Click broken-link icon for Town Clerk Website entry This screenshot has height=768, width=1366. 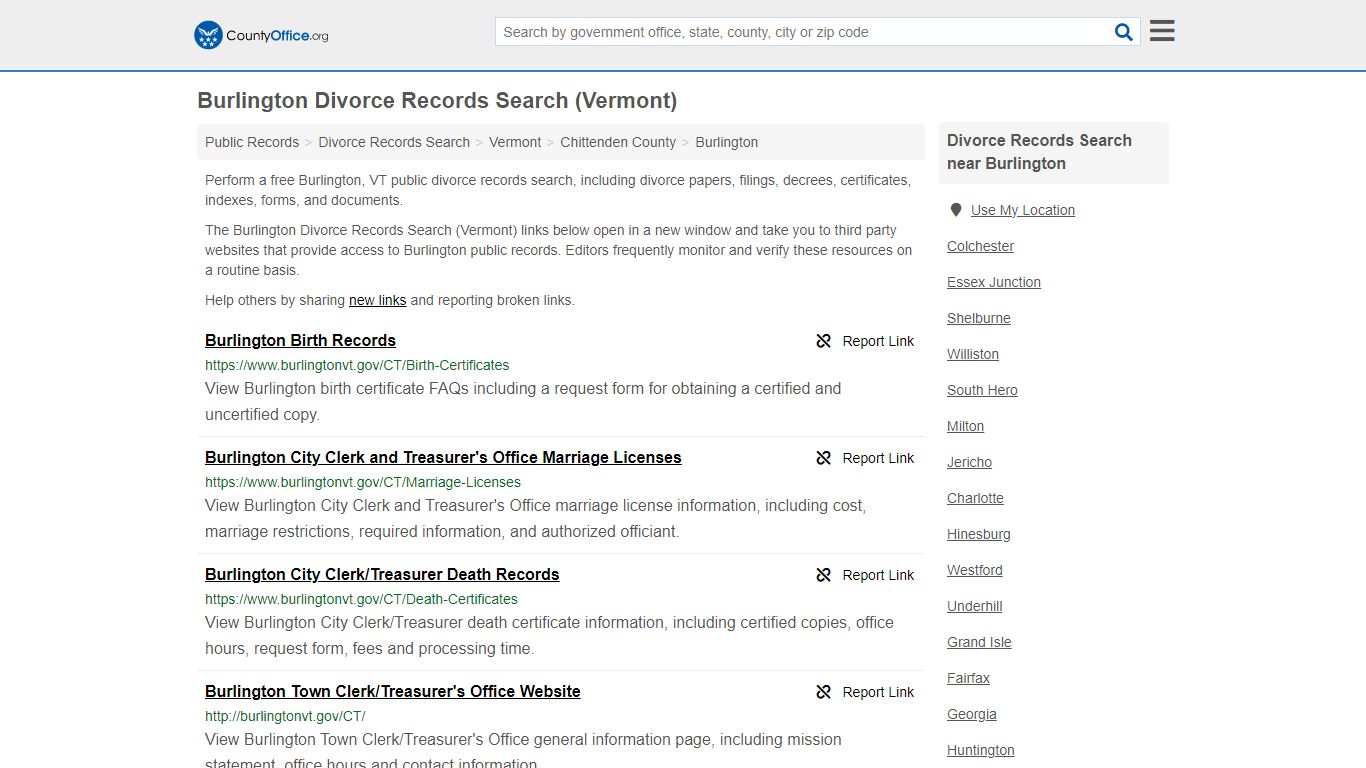tap(824, 692)
